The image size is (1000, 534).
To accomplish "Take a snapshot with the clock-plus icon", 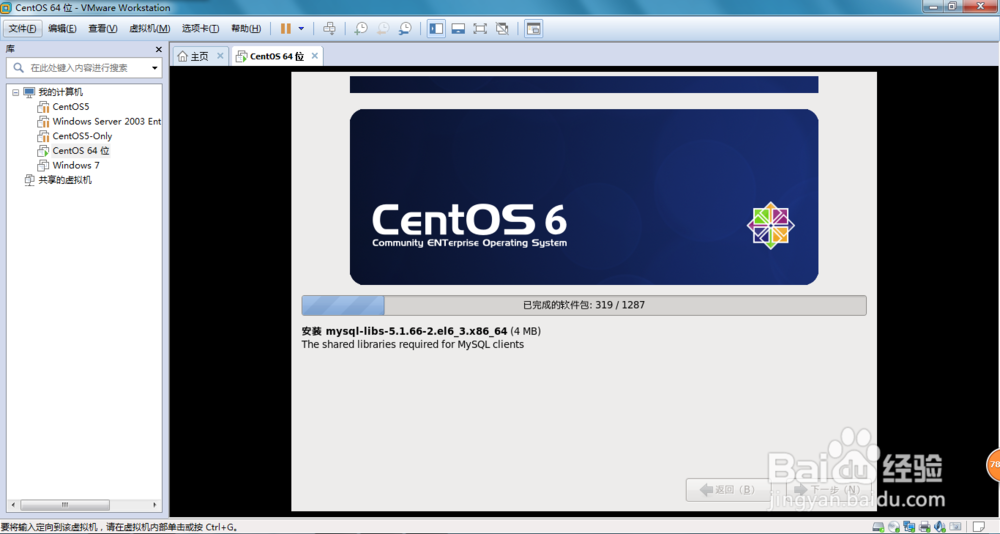I will click(361, 29).
